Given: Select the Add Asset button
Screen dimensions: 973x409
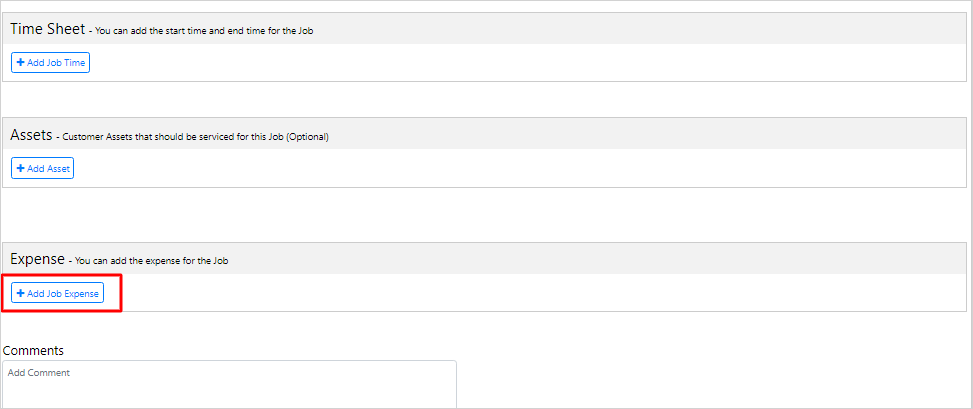Looking at the screenshot, I should click(42, 168).
